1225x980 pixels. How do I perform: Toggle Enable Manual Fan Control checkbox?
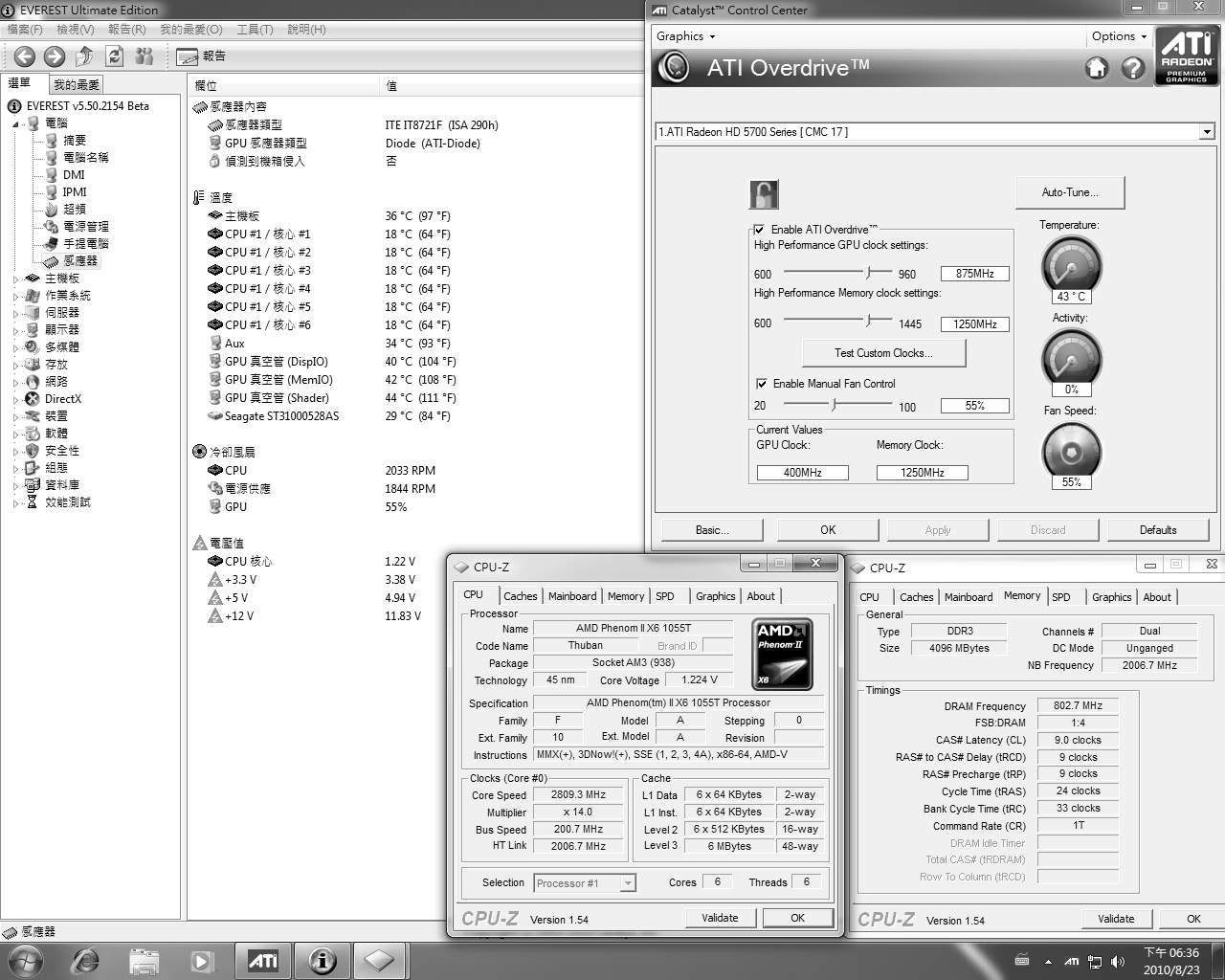pos(762,384)
